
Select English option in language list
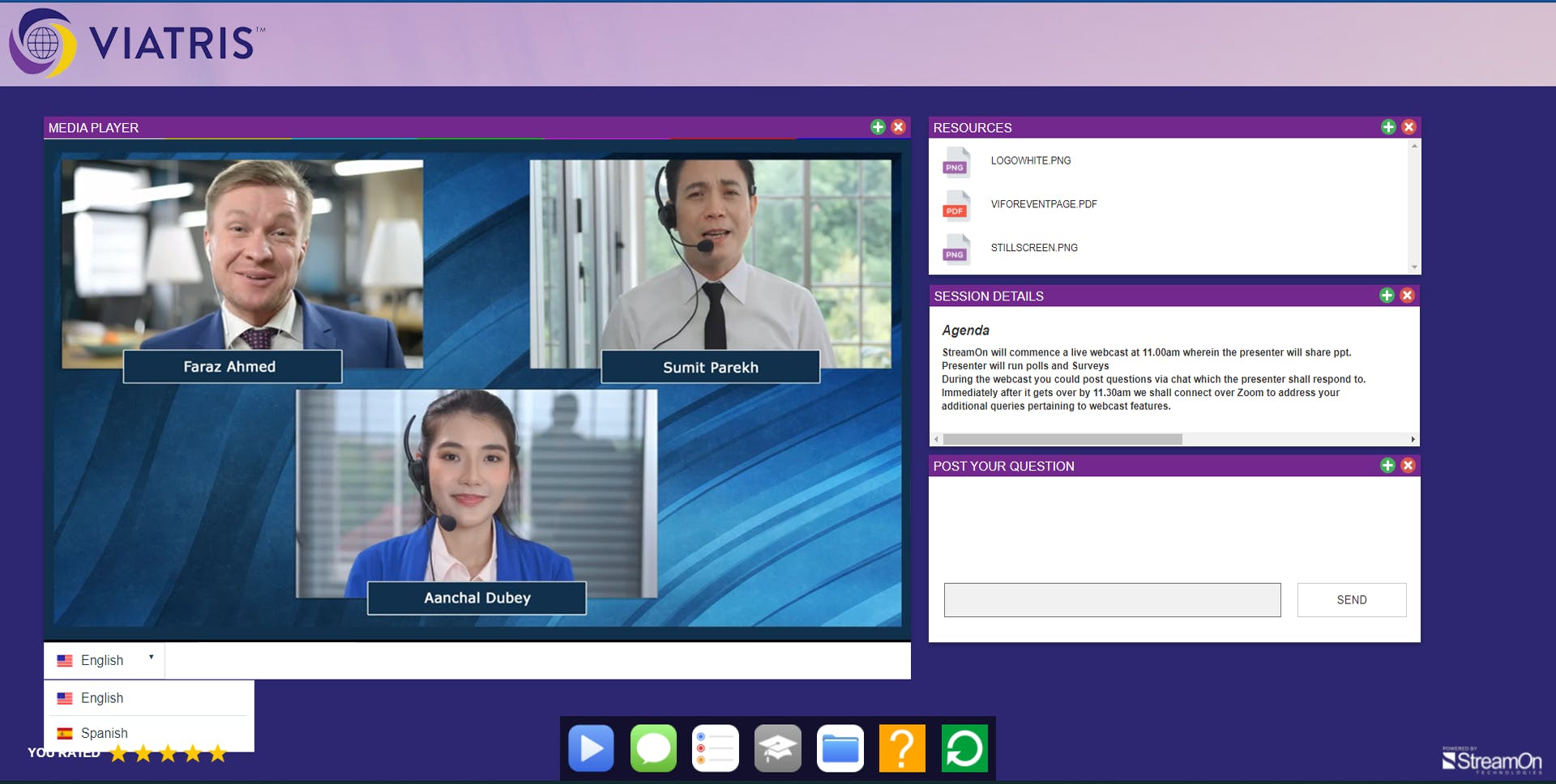(x=102, y=698)
